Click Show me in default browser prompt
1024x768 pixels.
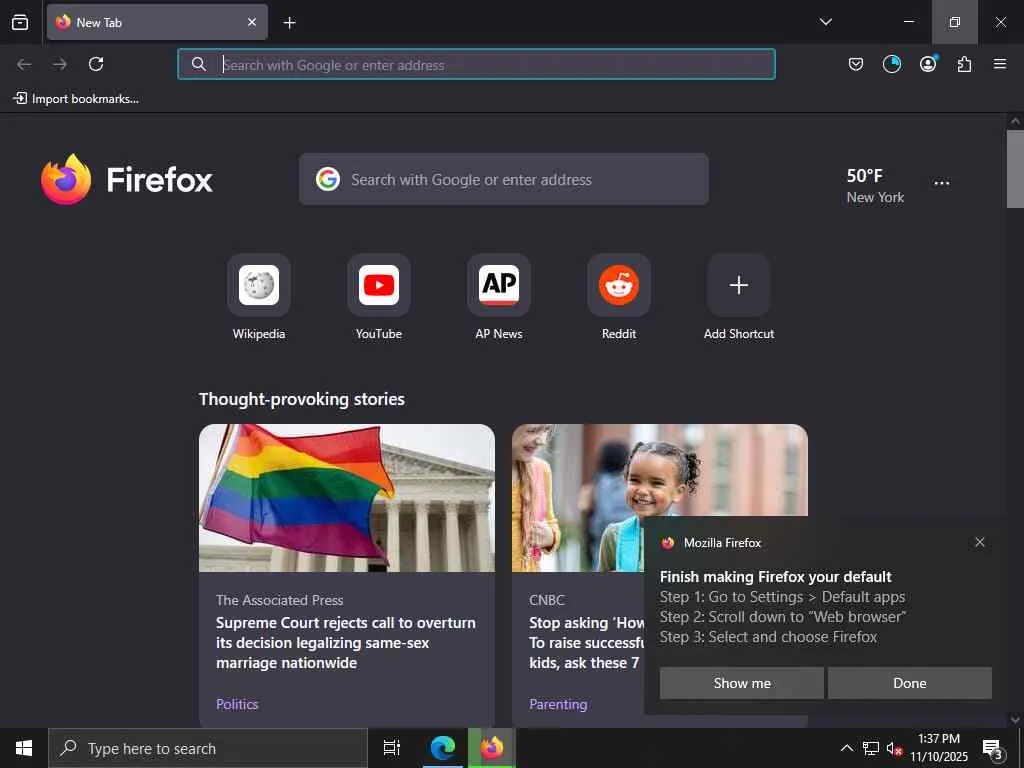[742, 683]
